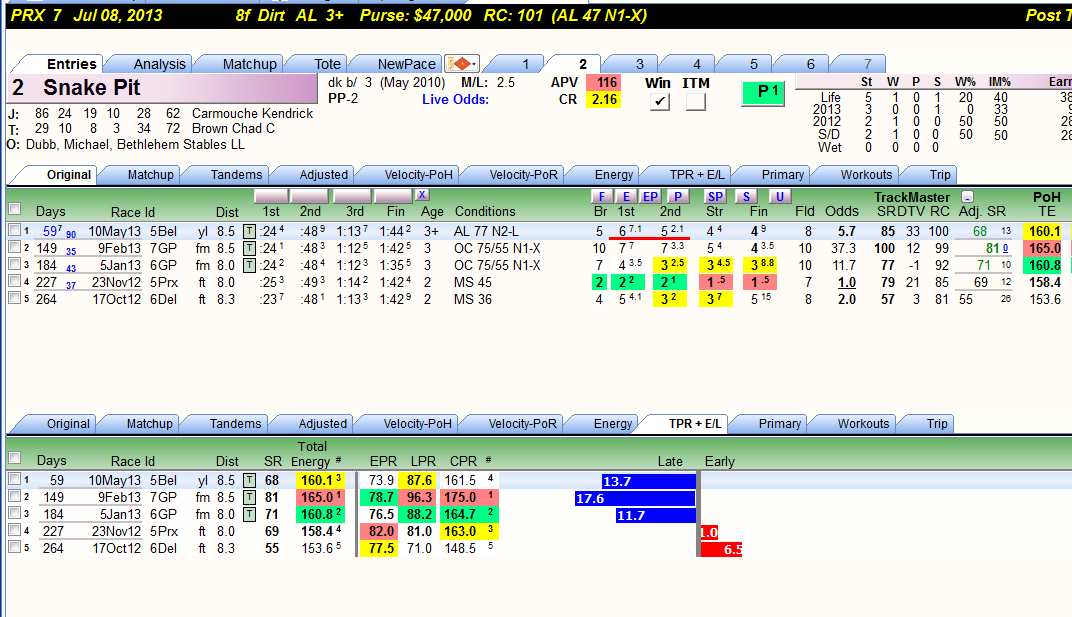Collapse TrackMaster columns with minus button
Image resolution: width=1072 pixels, height=617 pixels.
967,196
